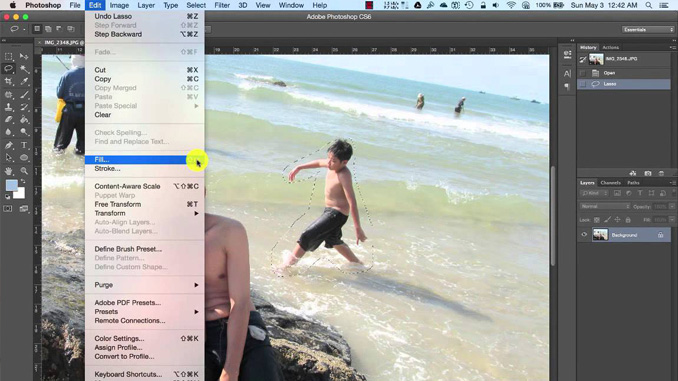
Task: Create new document from current state
Action: coord(633,173)
